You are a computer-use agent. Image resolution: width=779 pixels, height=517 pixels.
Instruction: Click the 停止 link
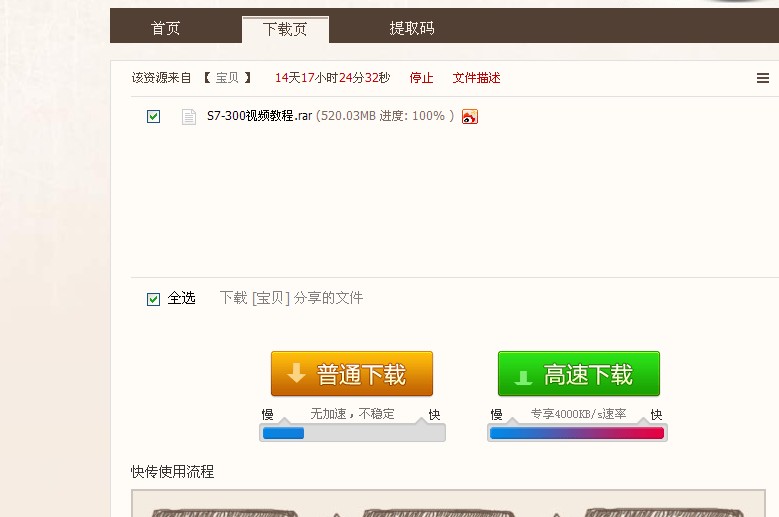click(x=421, y=78)
